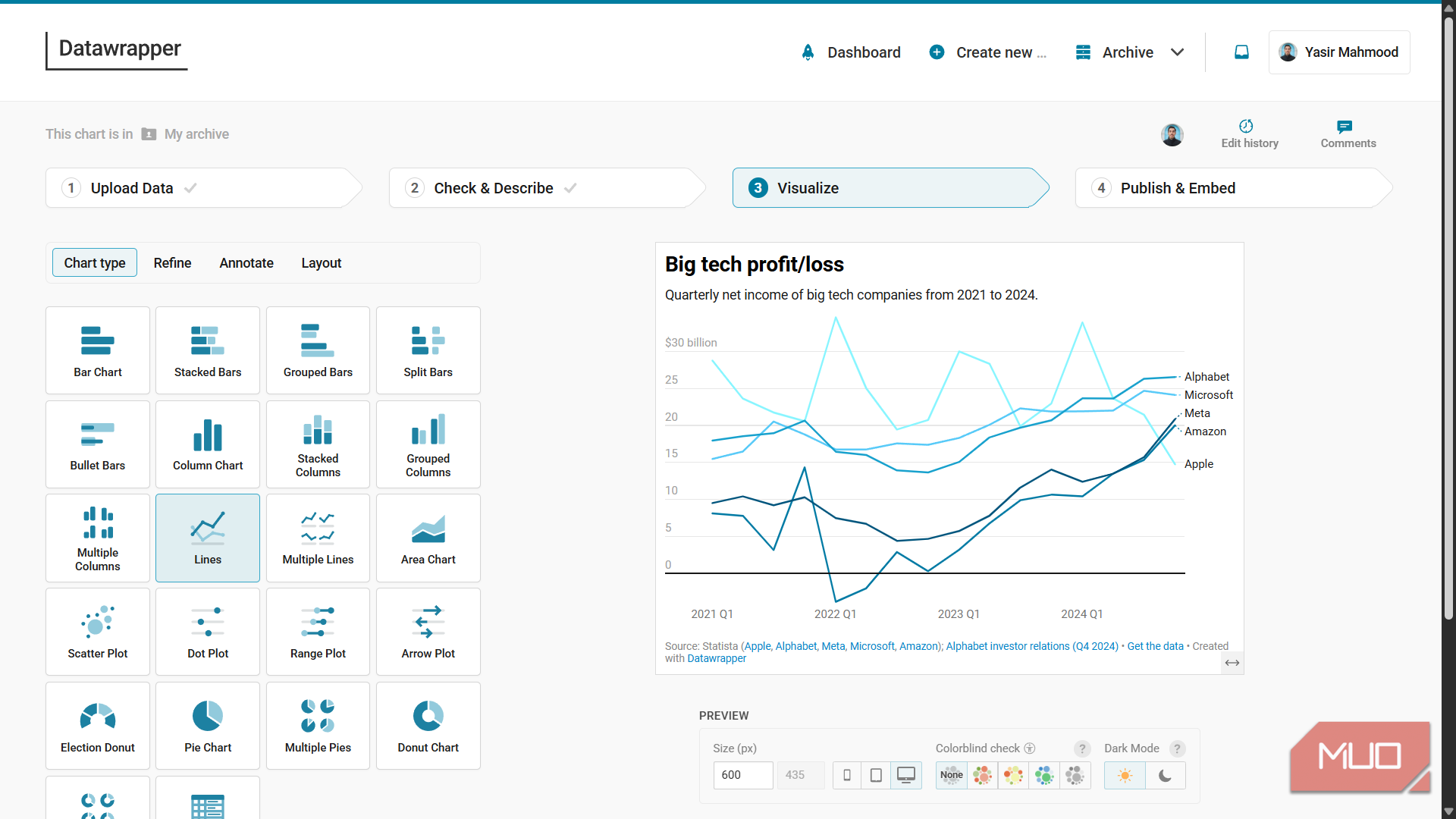The height and width of the screenshot is (819, 1456).
Task: Switch preview to tablet device size
Action: [876, 775]
